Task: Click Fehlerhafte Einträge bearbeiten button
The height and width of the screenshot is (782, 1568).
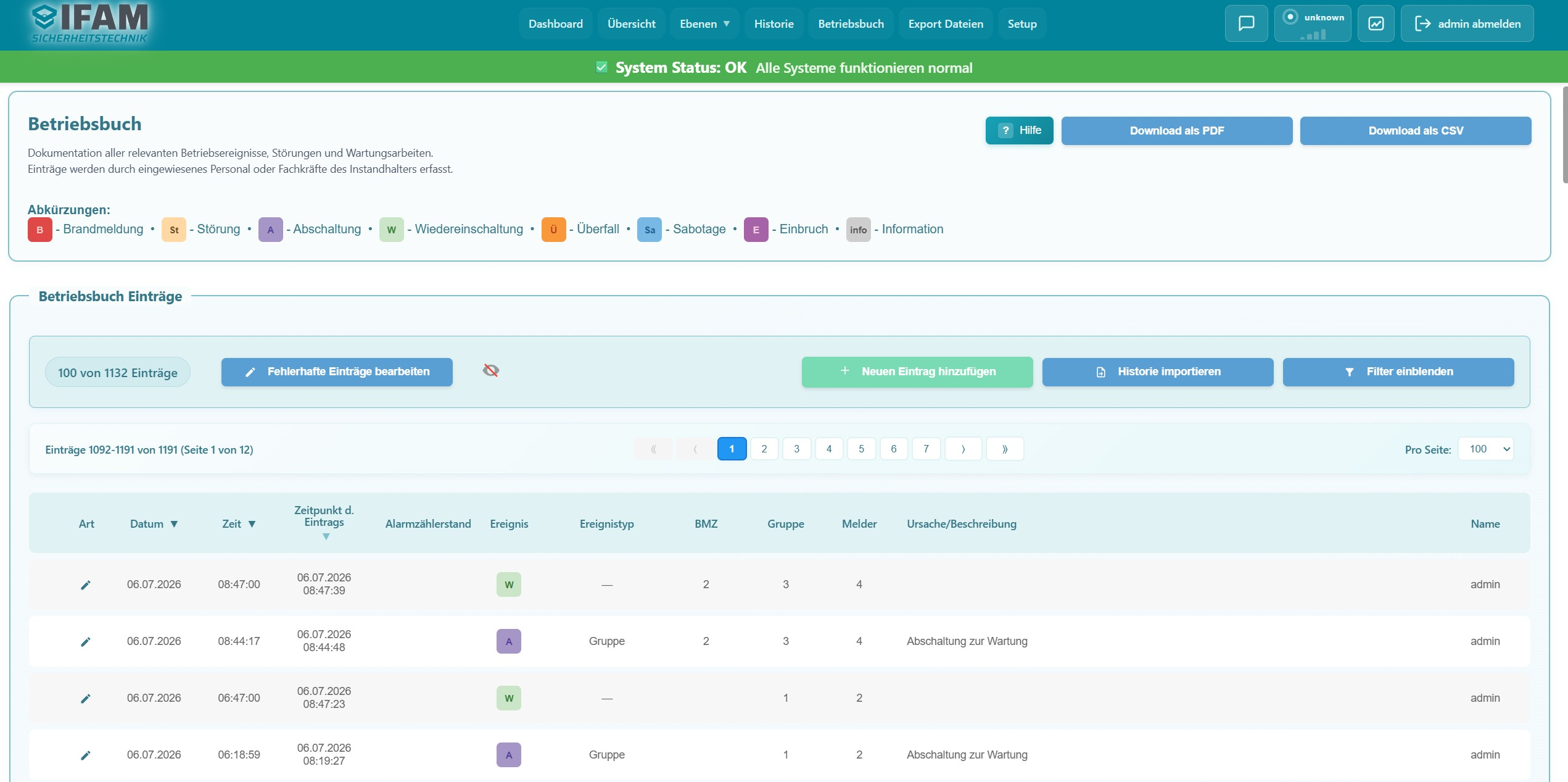Action: tap(337, 372)
